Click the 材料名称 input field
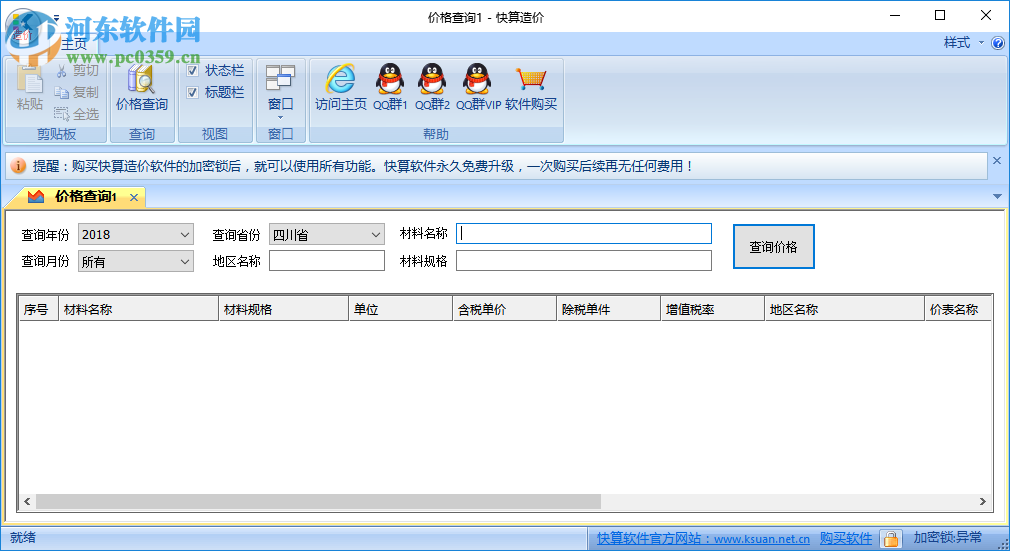This screenshot has width=1010, height=551. point(584,233)
